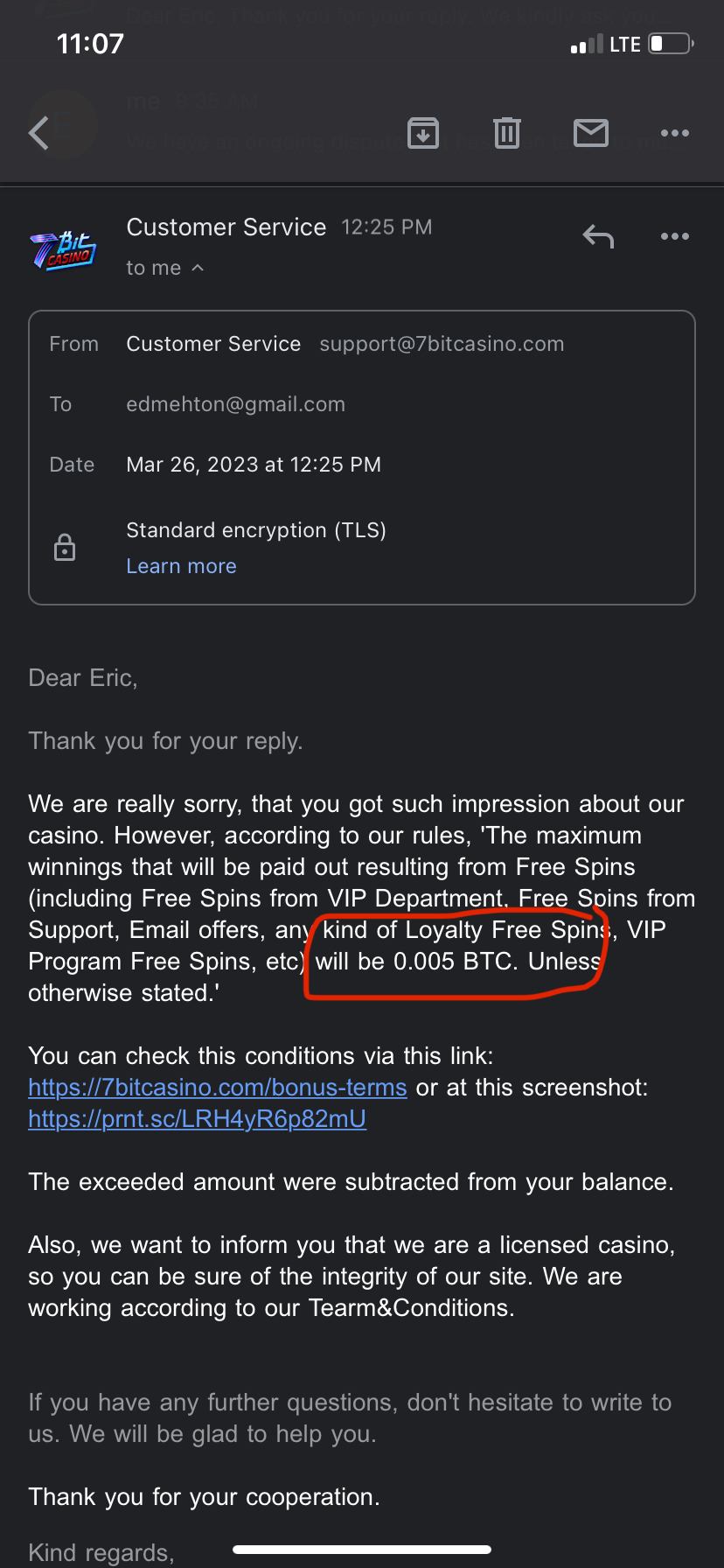Open the message-level three-dot menu
Image resolution: width=724 pixels, height=1568 pixels.
pos(675,236)
